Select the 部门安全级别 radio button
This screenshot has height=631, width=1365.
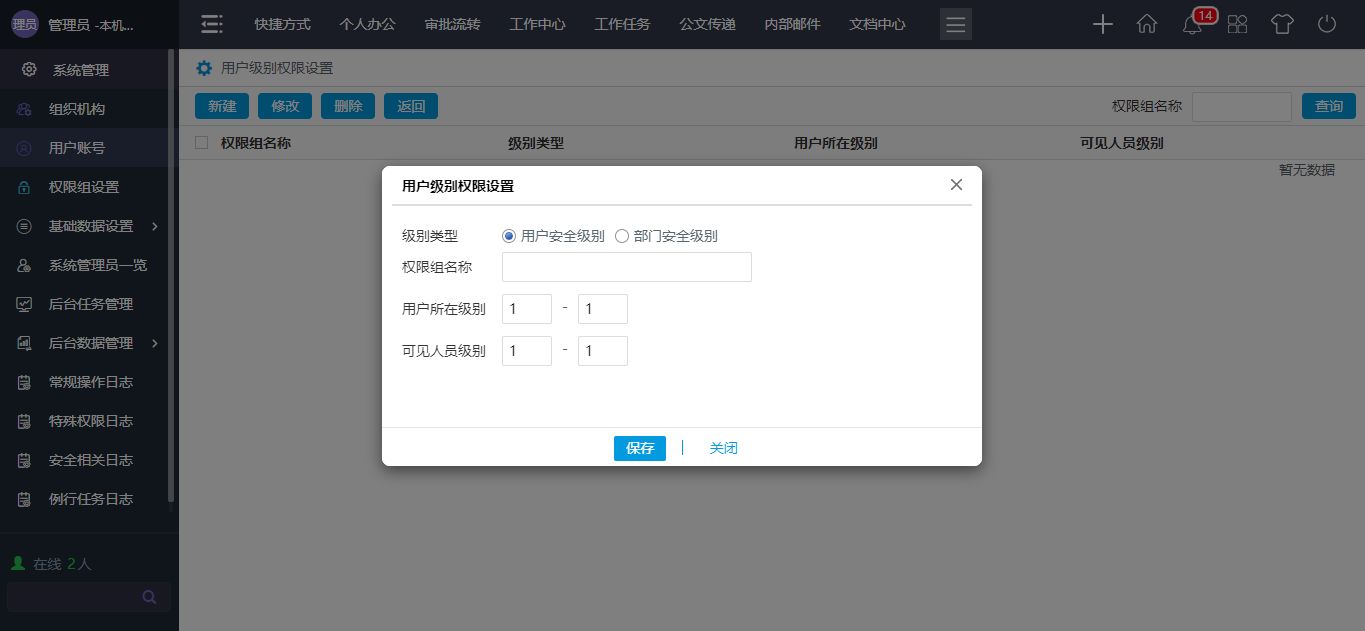622,237
